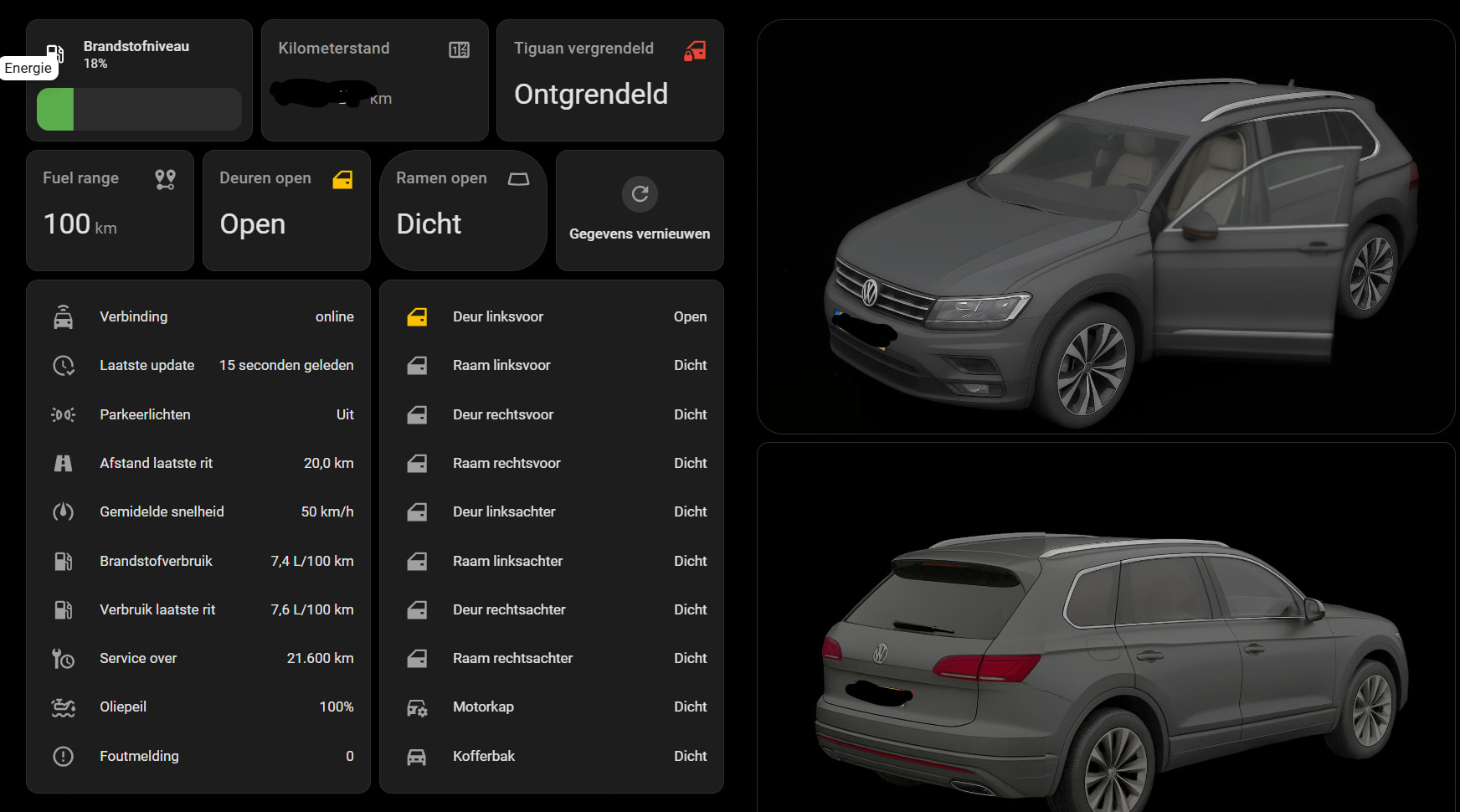Click '15 seconden geleden' update time
This screenshot has width=1460, height=812.
tap(286, 365)
